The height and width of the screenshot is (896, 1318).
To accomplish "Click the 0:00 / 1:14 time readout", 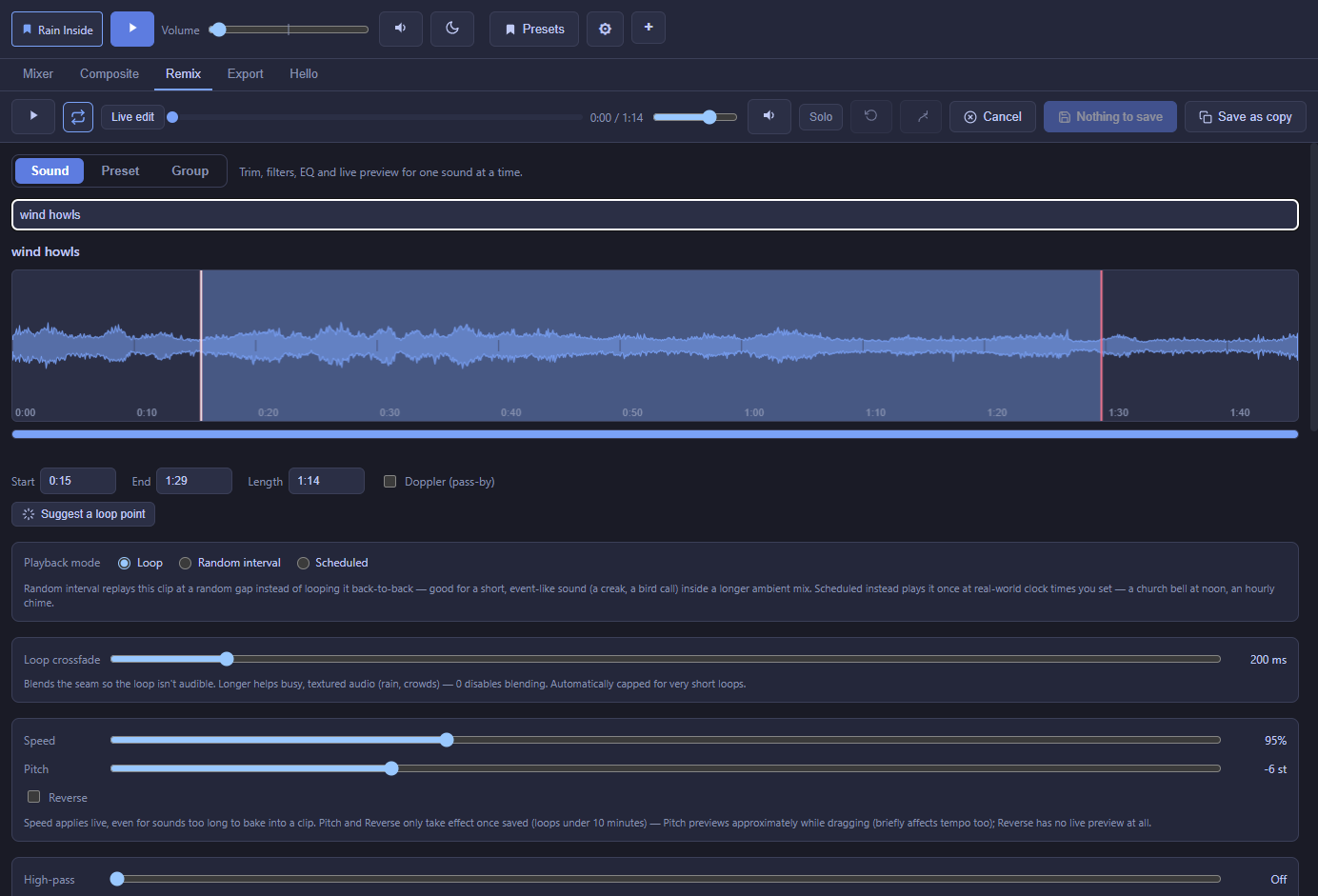I will click(x=616, y=118).
